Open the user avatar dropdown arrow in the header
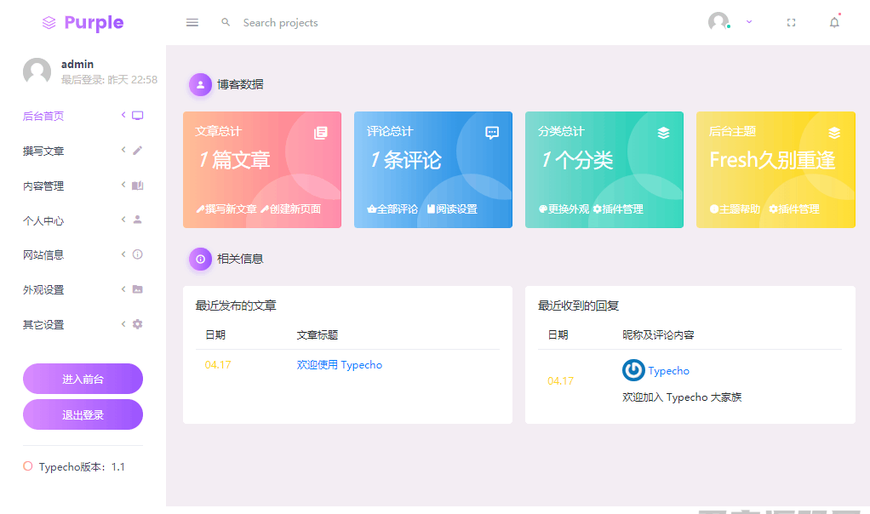This screenshot has width=870, height=514. [x=749, y=22]
